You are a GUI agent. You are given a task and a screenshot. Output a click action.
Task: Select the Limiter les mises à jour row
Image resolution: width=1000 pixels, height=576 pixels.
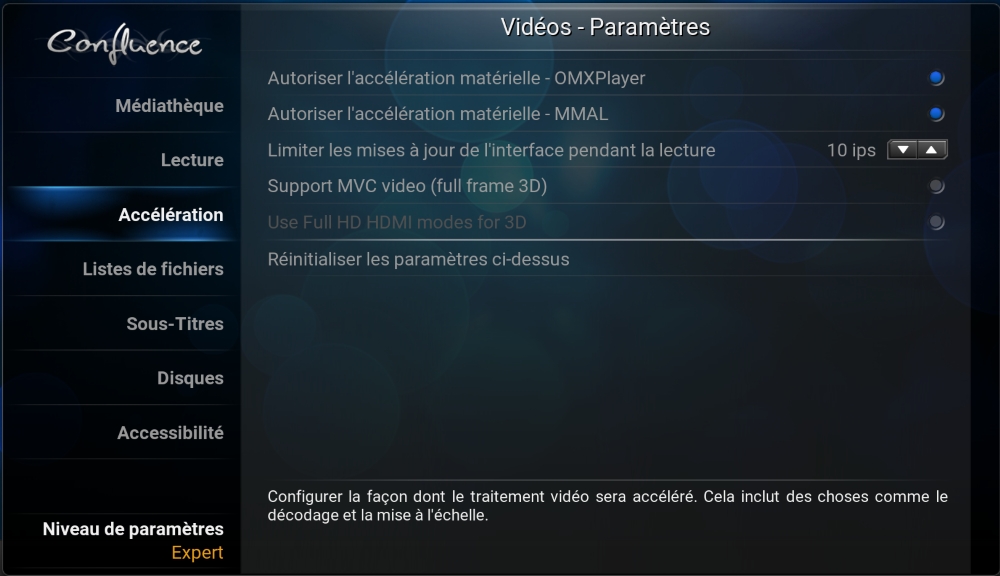click(607, 150)
